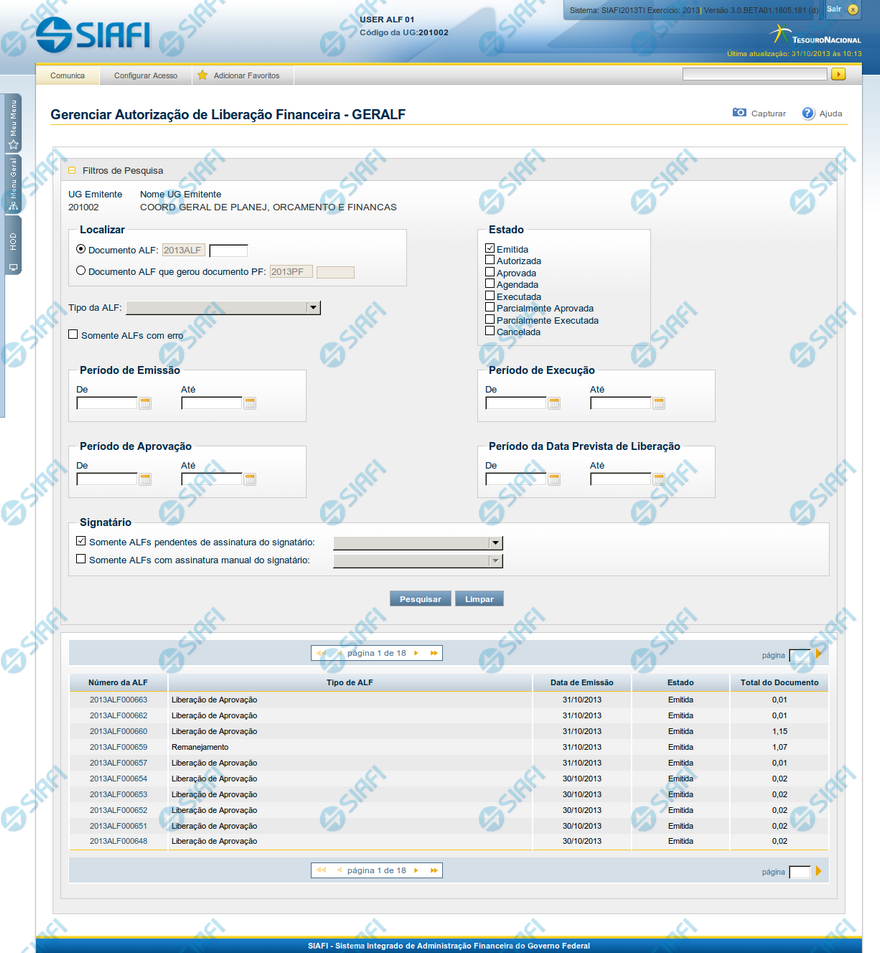Go to next page in top paginator

pos(416,653)
